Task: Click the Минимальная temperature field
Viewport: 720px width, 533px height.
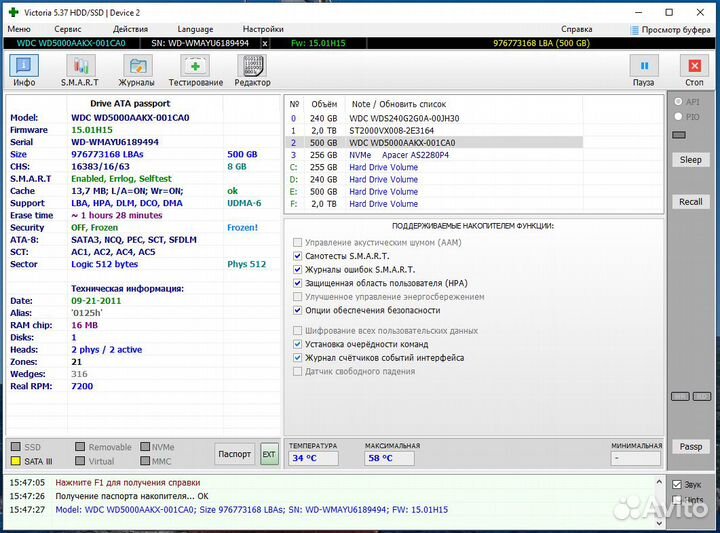Action: (636, 458)
